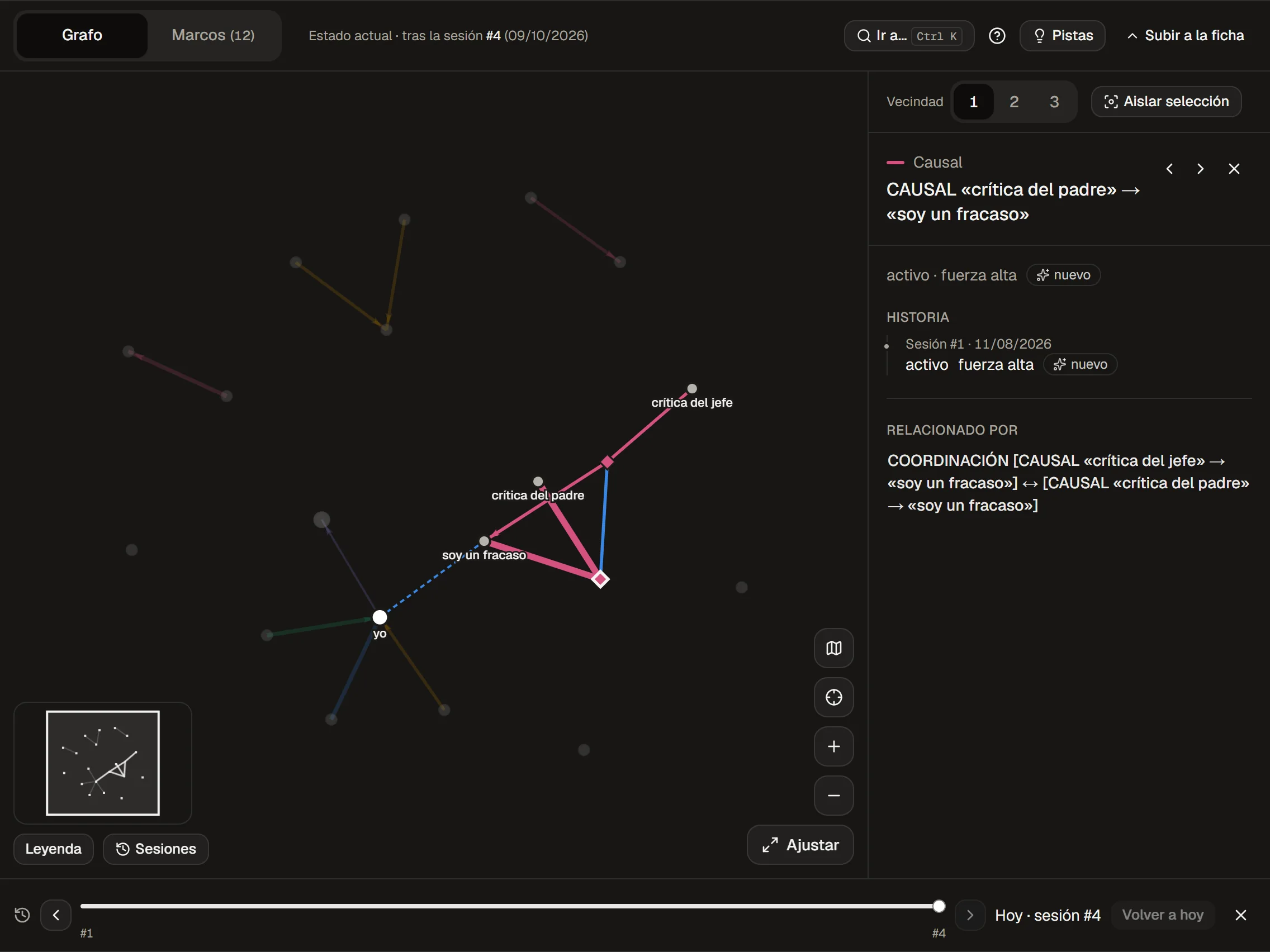Step back one session in the timeline

pos(56,915)
